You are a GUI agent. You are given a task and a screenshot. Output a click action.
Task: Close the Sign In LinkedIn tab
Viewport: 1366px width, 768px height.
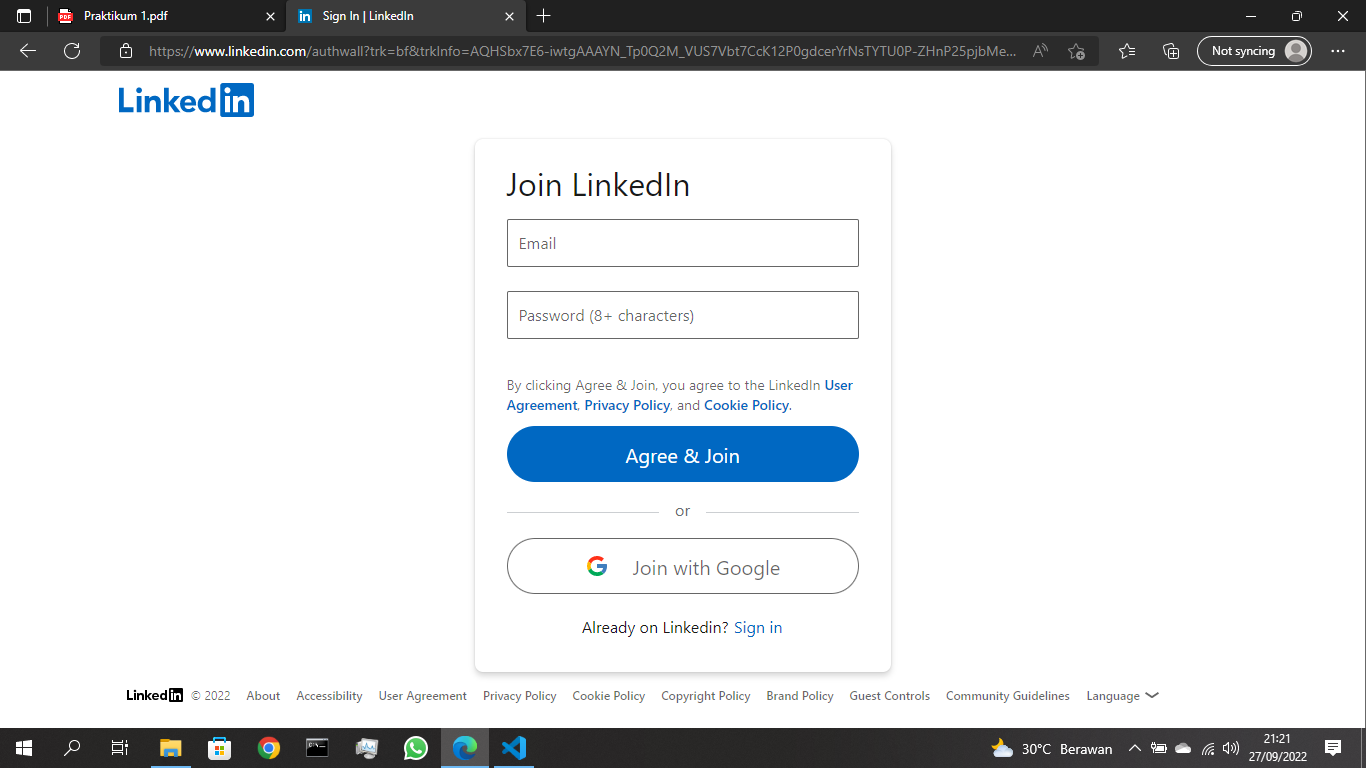pos(509,17)
